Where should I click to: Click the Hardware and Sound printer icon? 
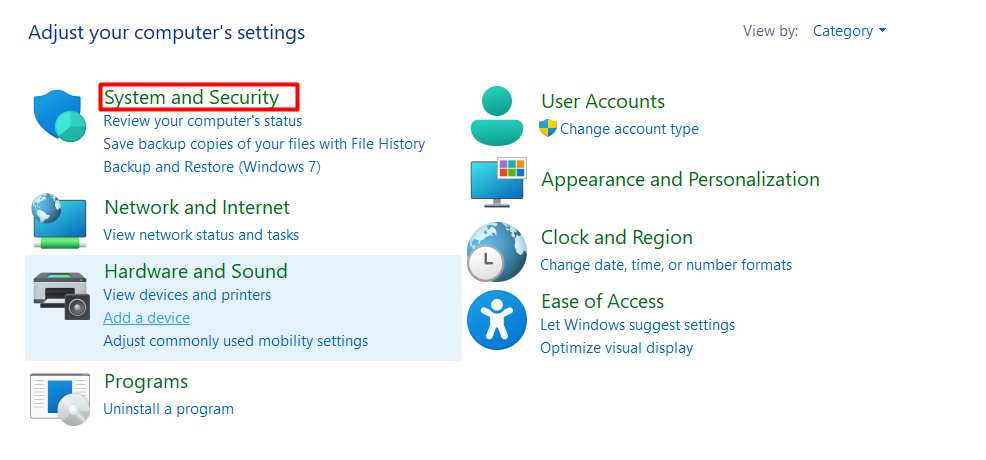(x=60, y=295)
